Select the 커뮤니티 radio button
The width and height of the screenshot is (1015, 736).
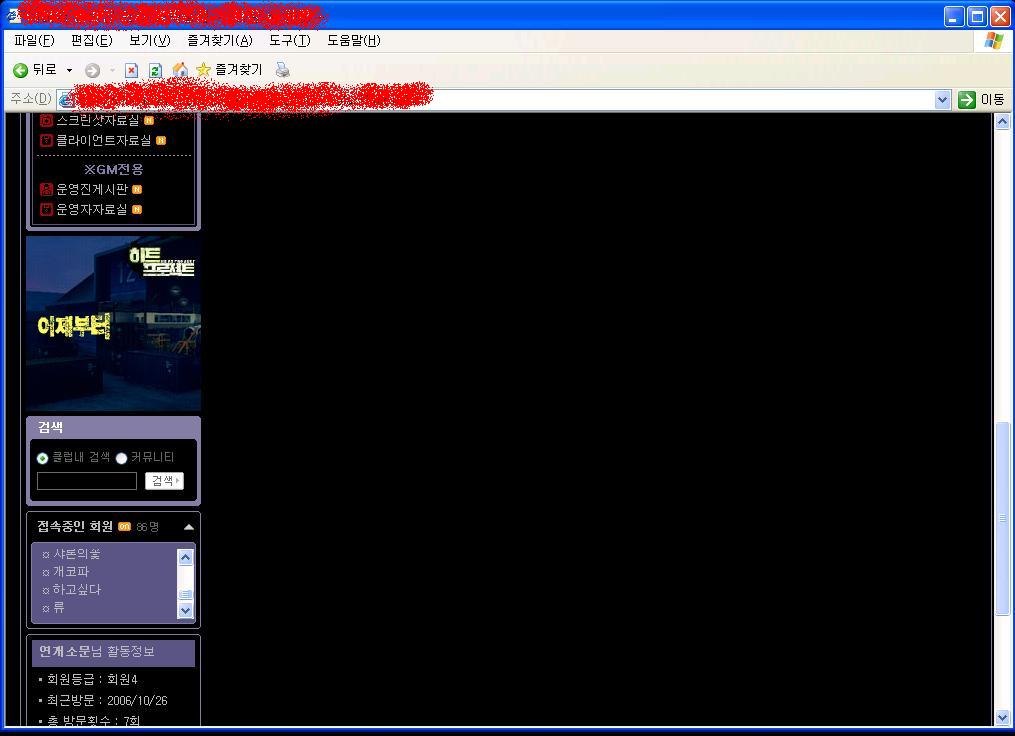pyautogui.click(x=121, y=458)
